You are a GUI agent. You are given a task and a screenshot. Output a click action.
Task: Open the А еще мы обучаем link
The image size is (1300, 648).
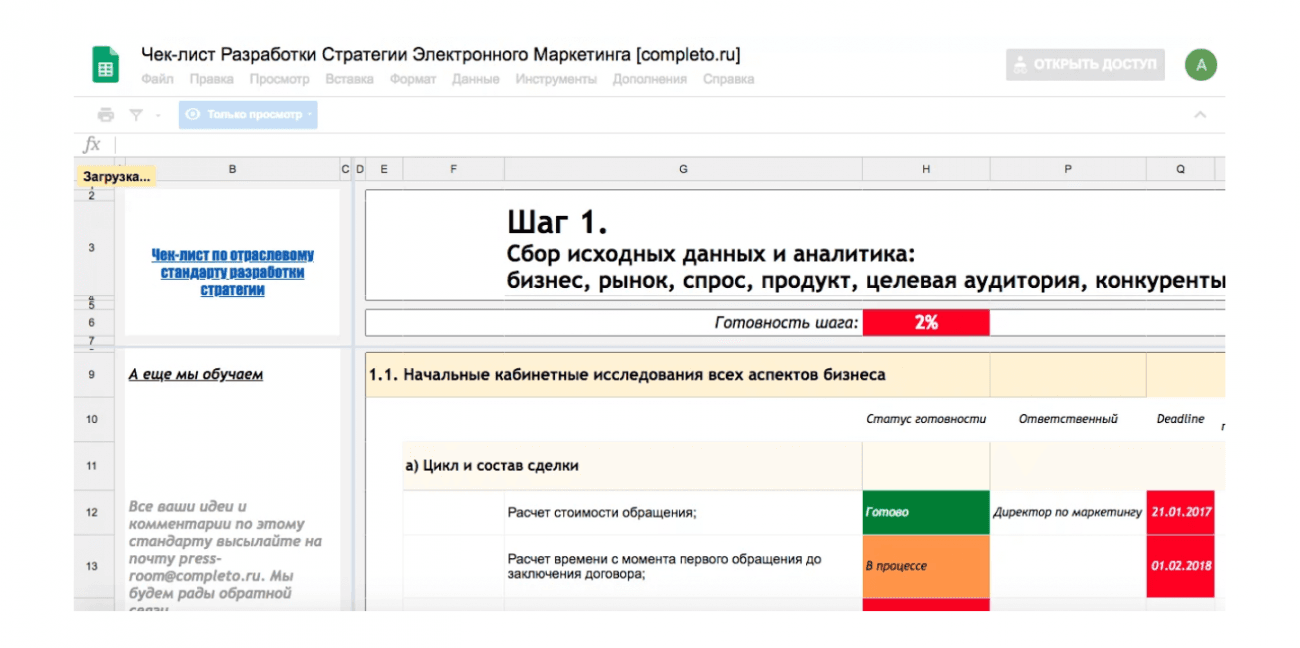pos(195,375)
